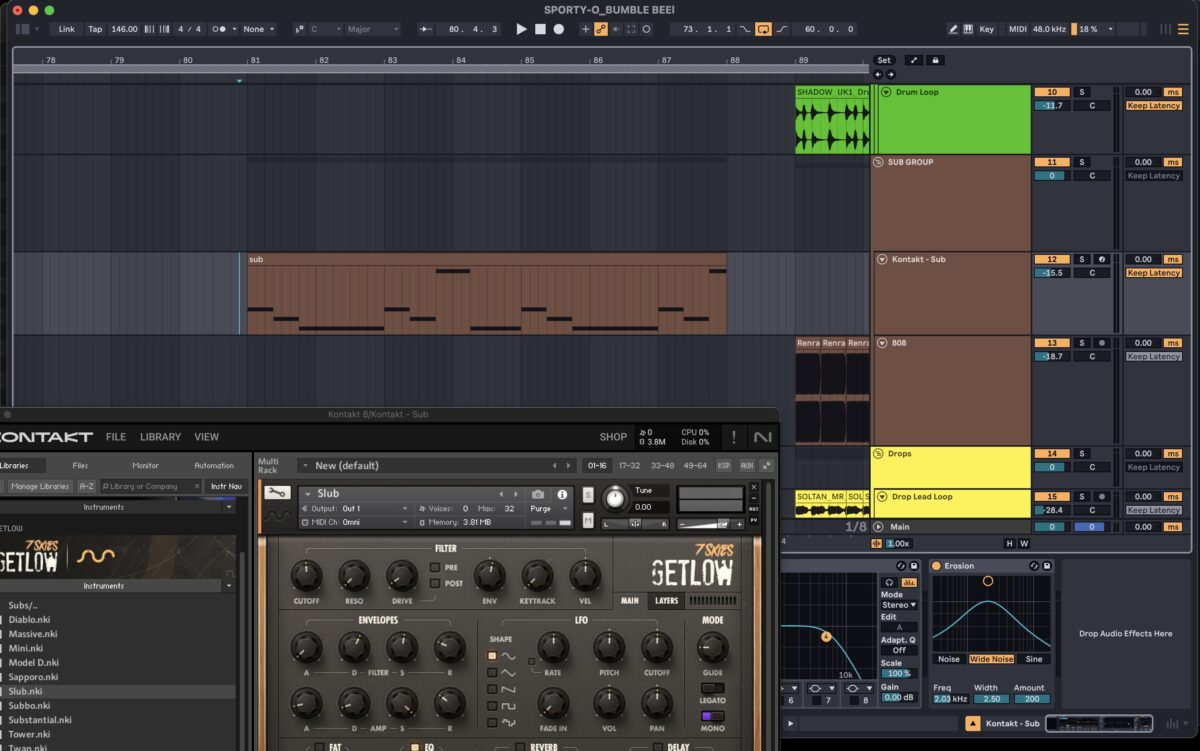Toggle track activator 13 on 808
The width and height of the screenshot is (1200, 751).
1051,343
